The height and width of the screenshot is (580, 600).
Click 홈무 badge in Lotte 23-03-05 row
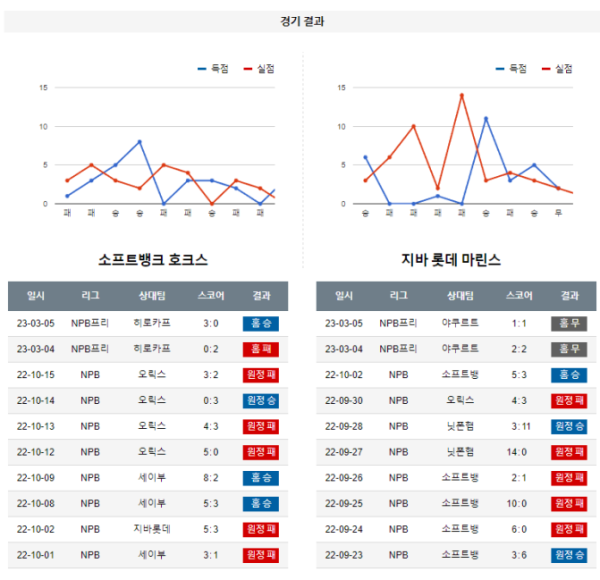(569, 324)
